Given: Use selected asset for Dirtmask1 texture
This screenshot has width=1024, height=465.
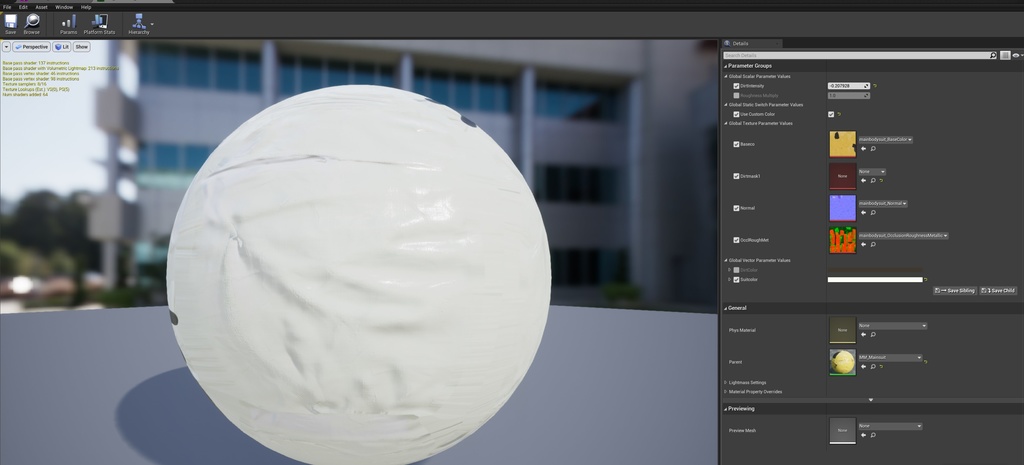Looking at the screenshot, I should 863,181.
